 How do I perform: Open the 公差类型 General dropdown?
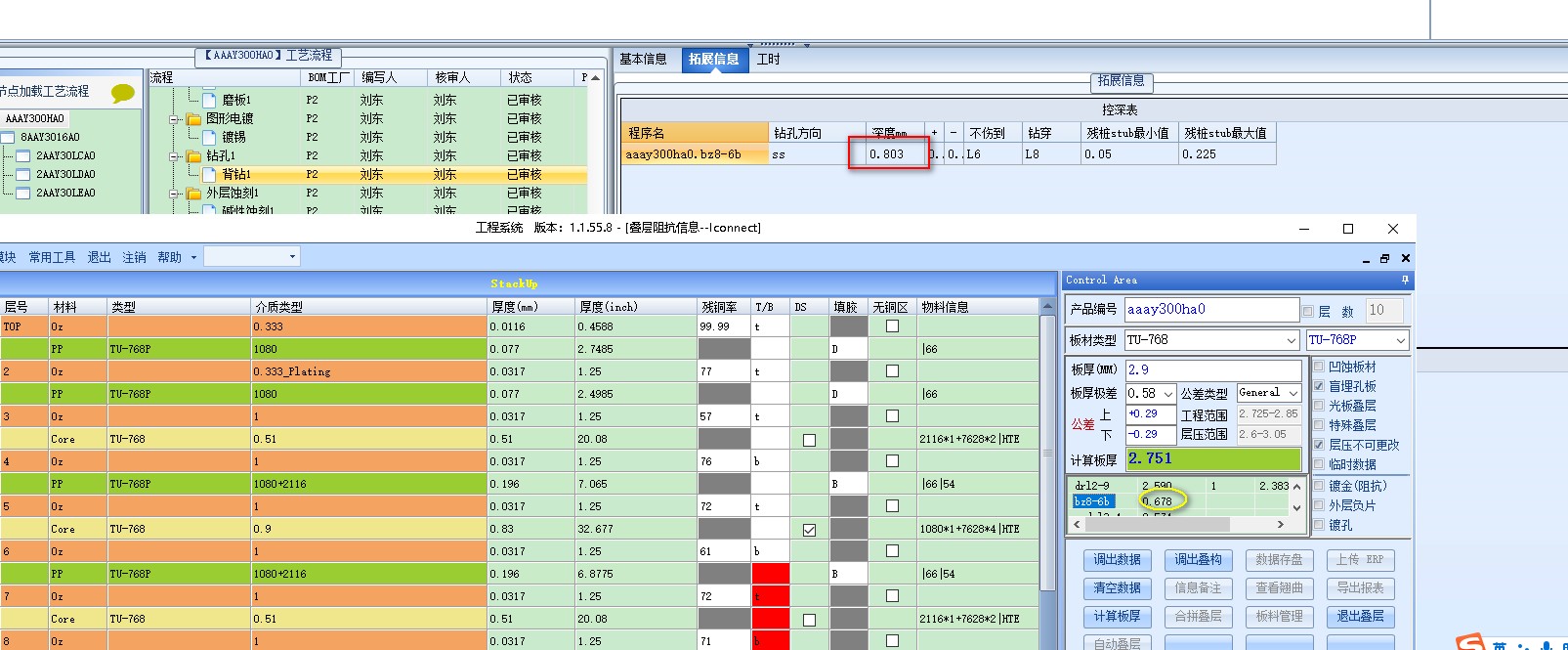1293,393
